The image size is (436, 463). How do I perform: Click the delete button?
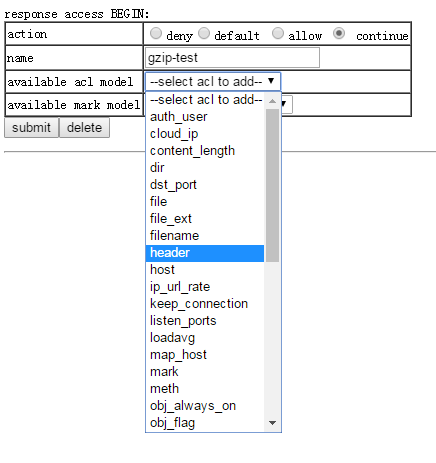pos(84,127)
